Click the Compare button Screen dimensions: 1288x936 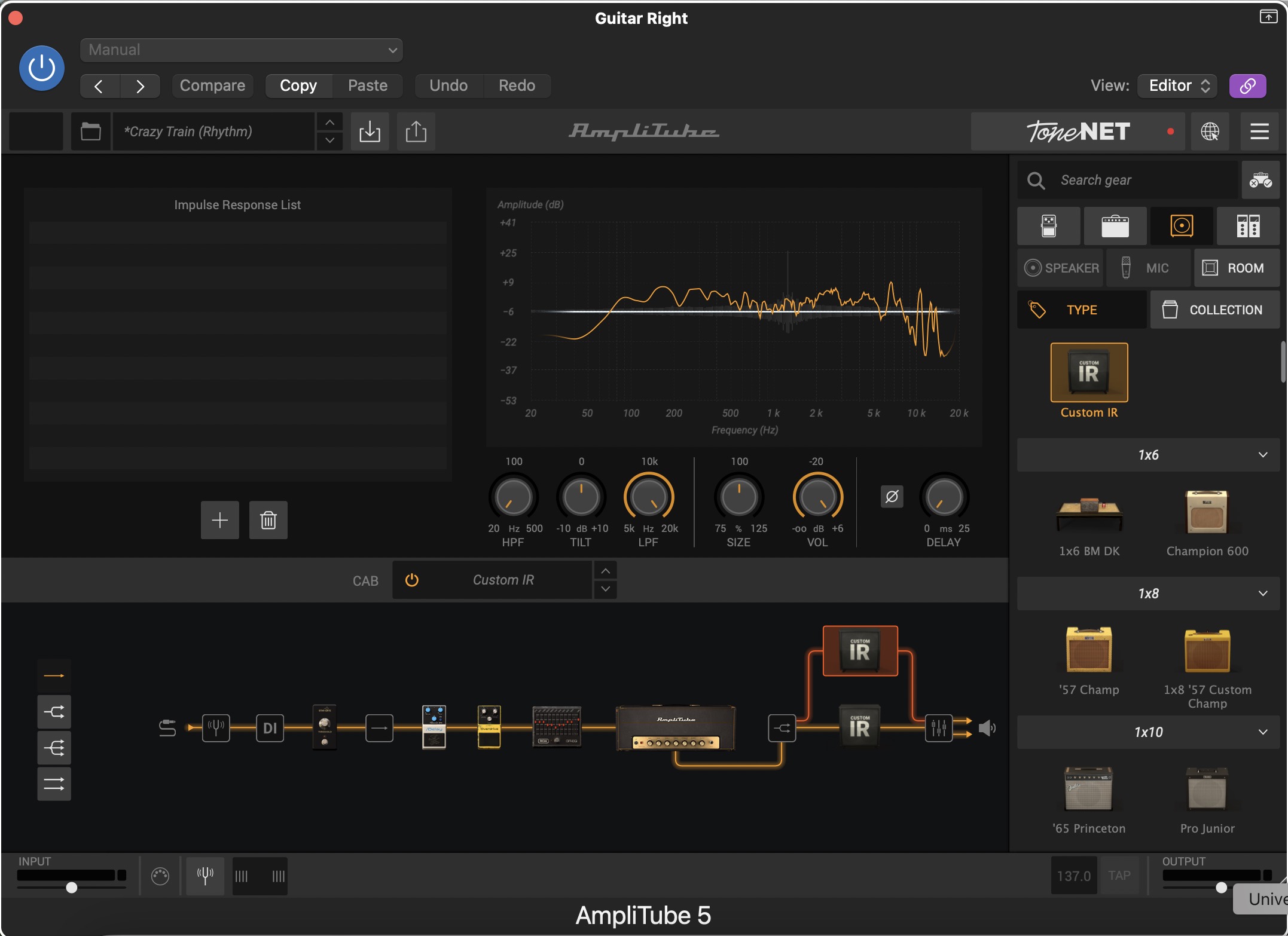point(212,85)
